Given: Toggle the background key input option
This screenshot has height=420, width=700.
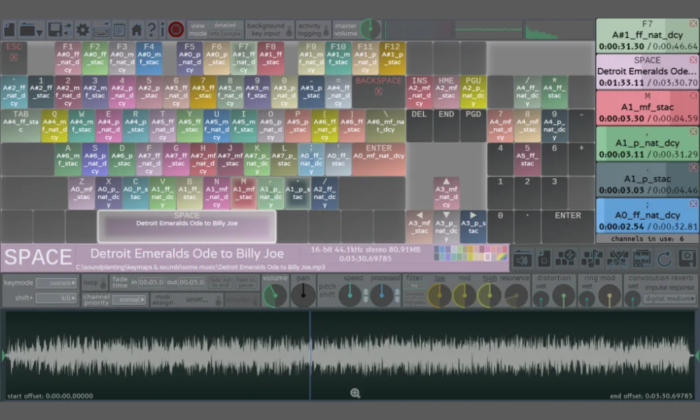Looking at the screenshot, I should [266, 29].
